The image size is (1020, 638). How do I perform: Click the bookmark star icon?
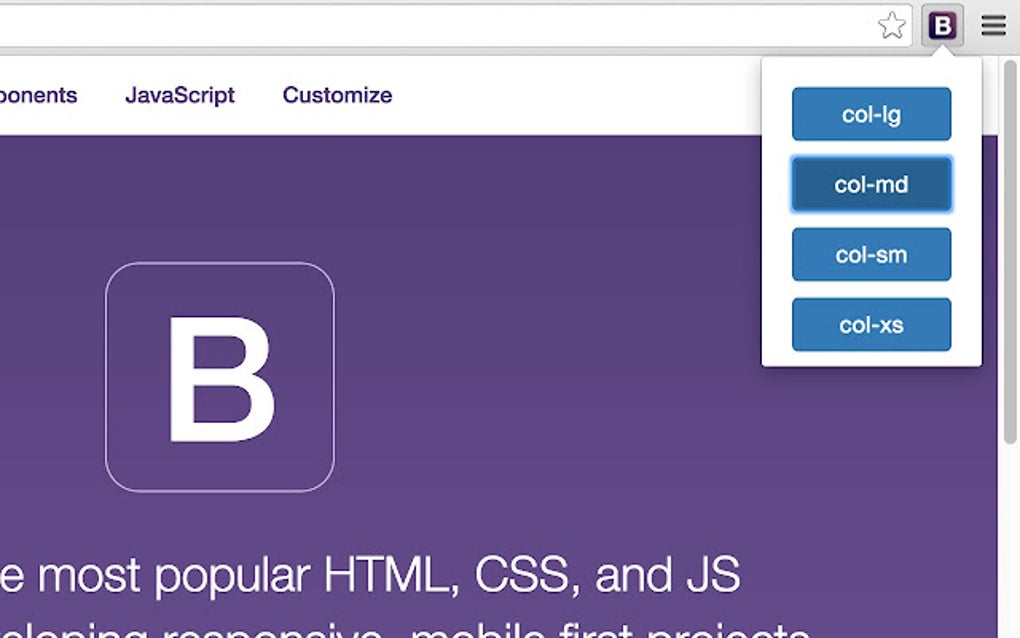891,26
